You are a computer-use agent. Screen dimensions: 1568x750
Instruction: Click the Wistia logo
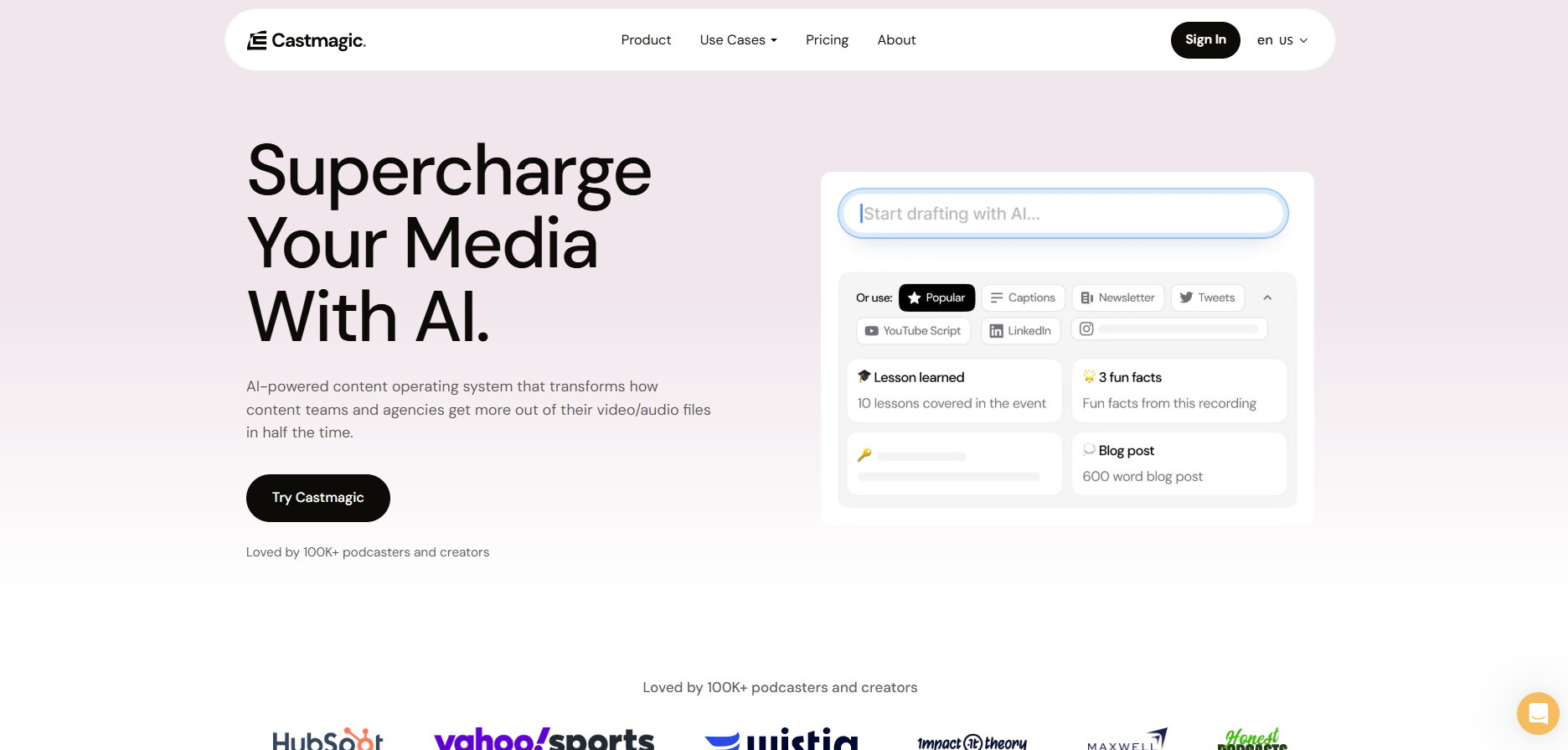[x=781, y=738]
